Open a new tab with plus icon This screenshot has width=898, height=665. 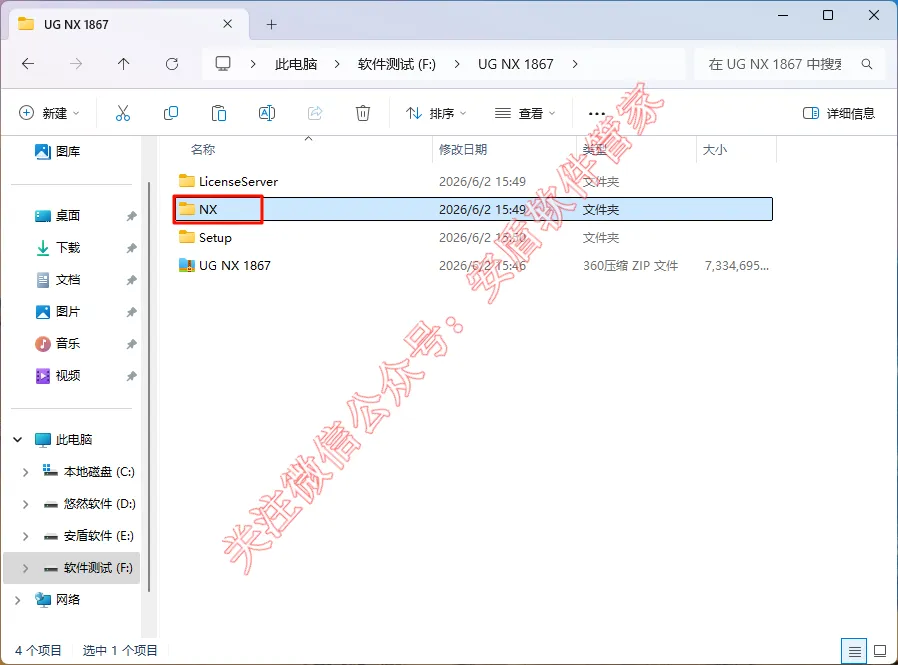tap(271, 25)
